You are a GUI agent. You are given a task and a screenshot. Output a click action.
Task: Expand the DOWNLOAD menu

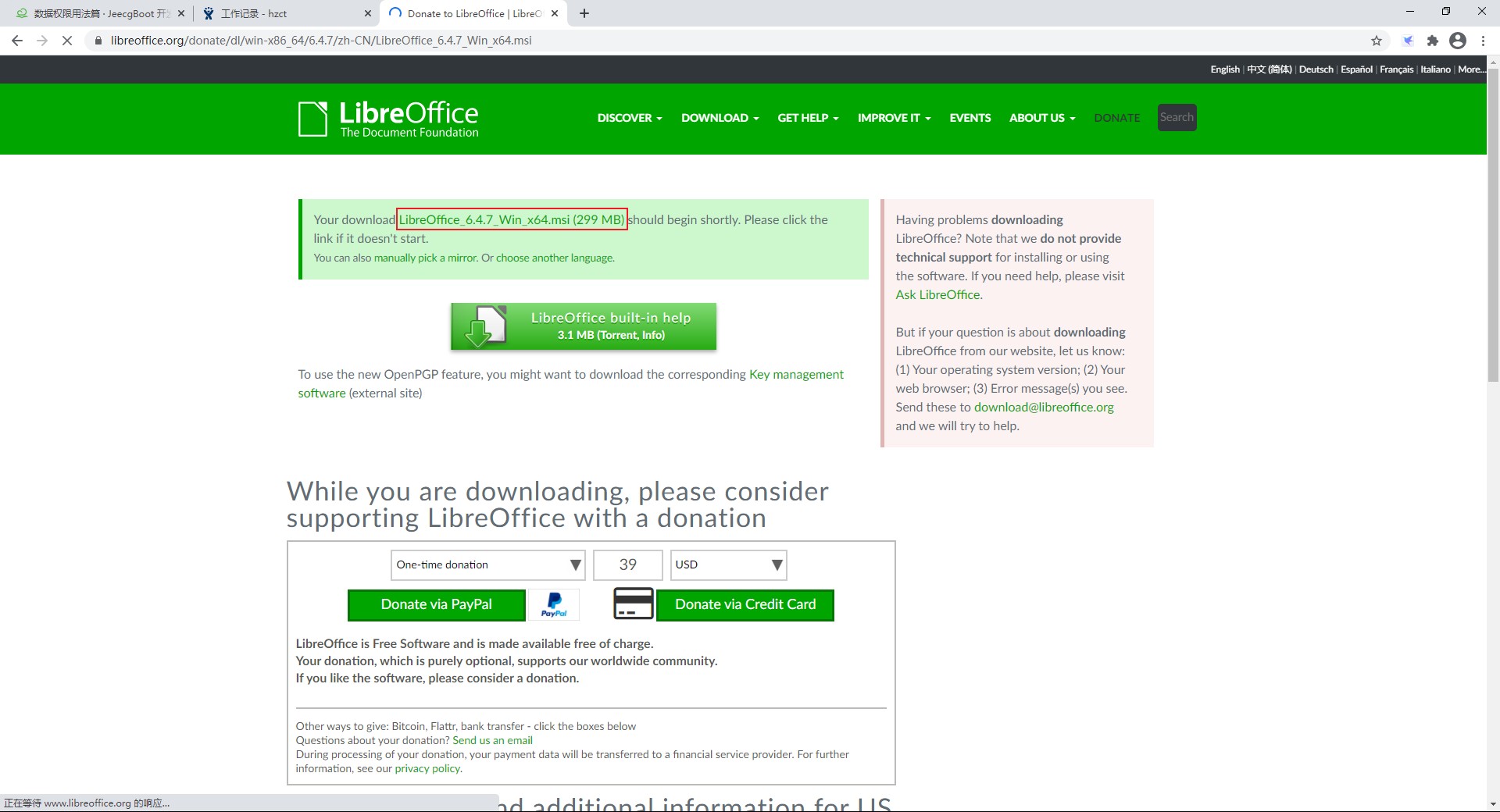click(718, 117)
